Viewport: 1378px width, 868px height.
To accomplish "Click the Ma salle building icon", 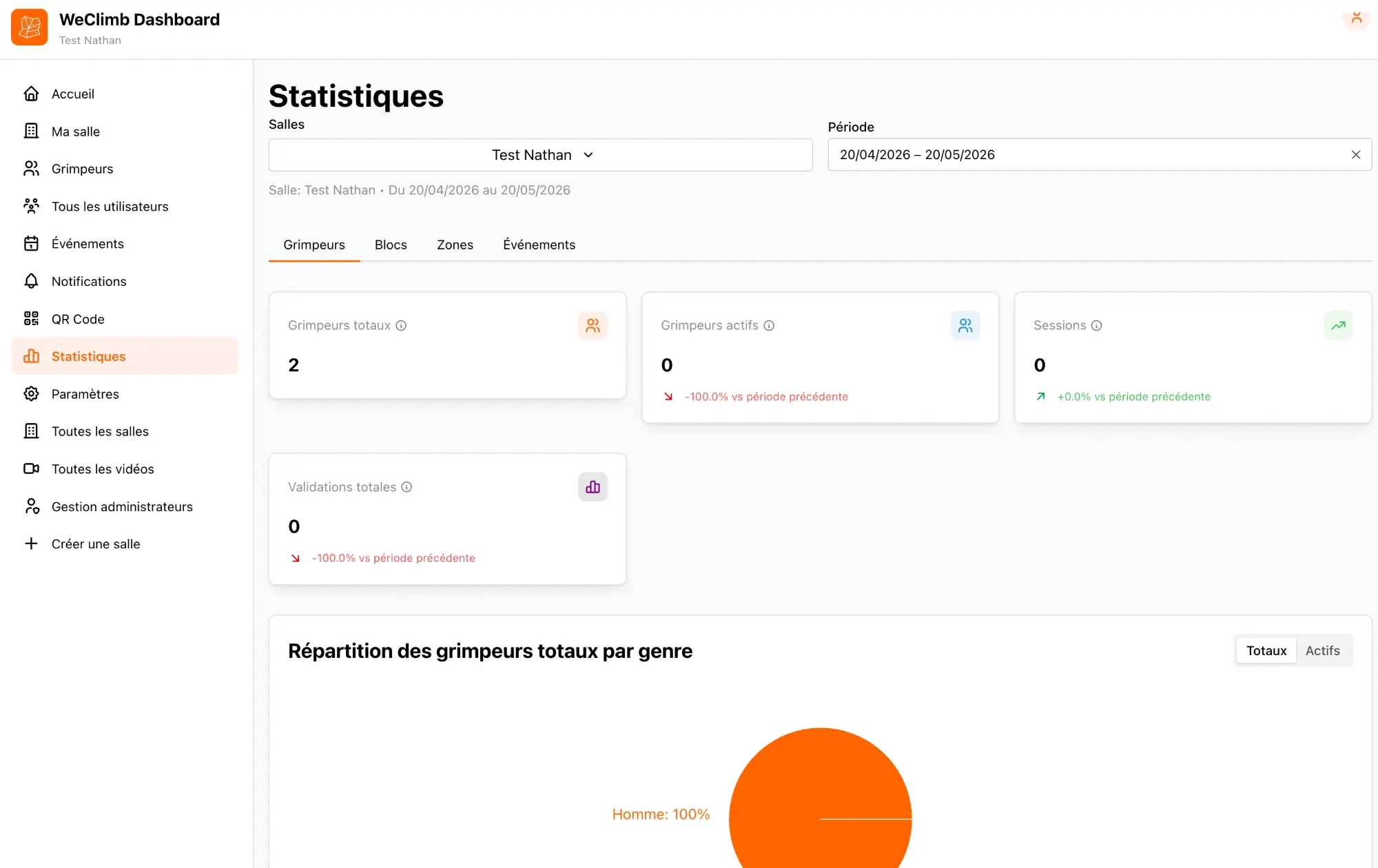I will click(31, 131).
